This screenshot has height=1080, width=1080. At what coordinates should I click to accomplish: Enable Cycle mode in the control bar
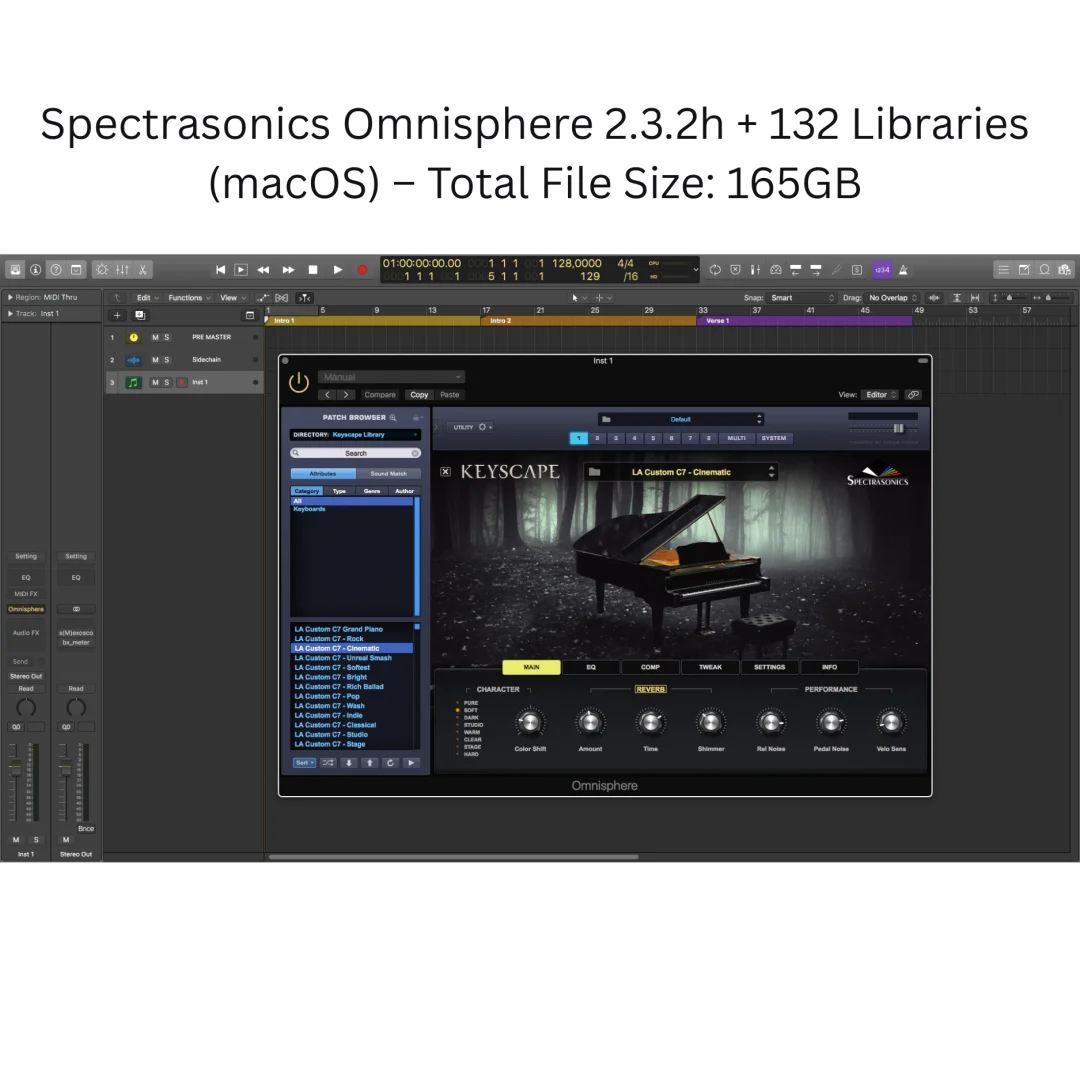[715, 270]
